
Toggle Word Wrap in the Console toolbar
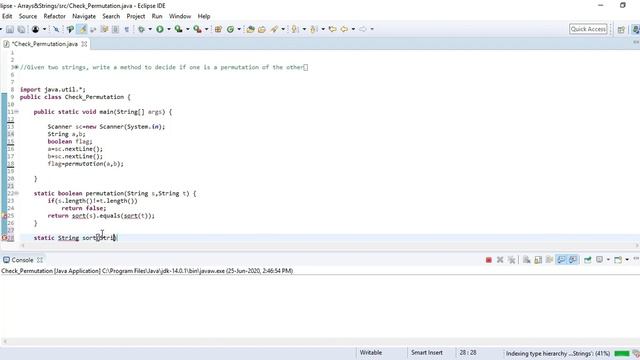(x=549, y=260)
